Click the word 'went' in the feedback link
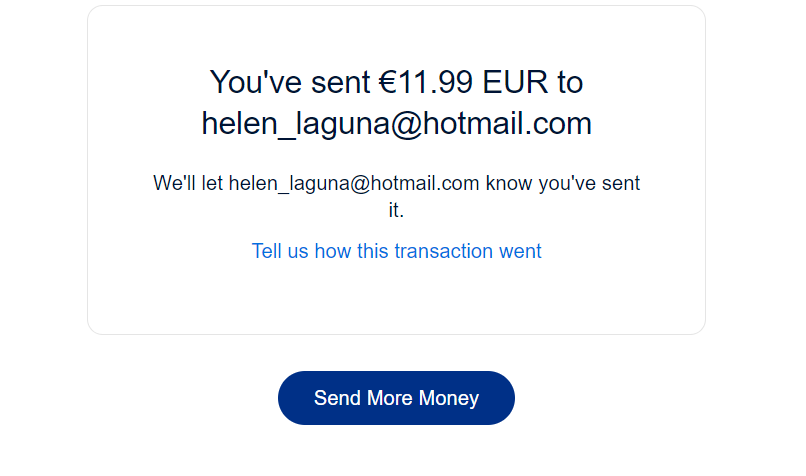The width and height of the screenshot is (806, 476). pyautogui.click(x=520, y=251)
